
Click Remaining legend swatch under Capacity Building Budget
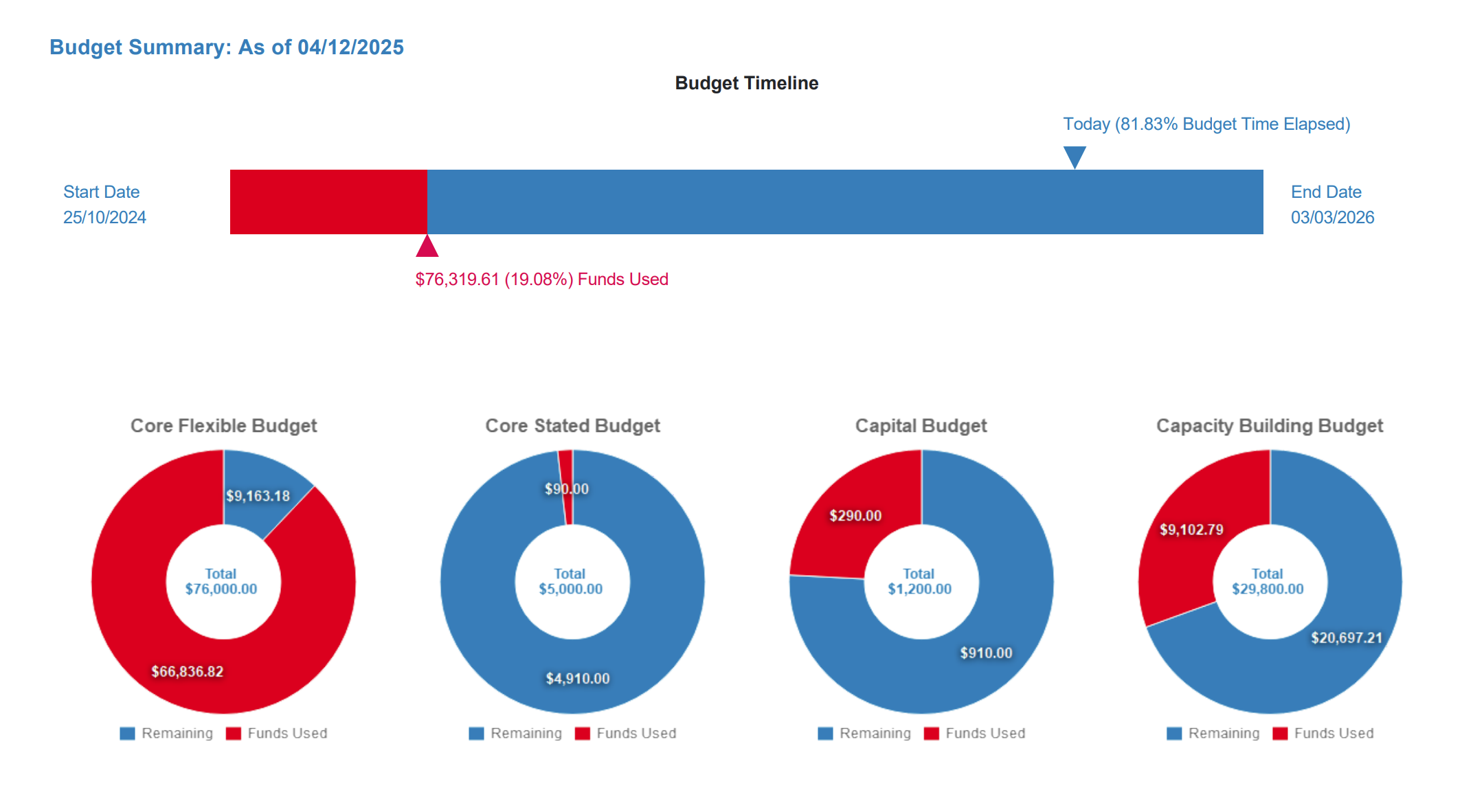point(1174,734)
